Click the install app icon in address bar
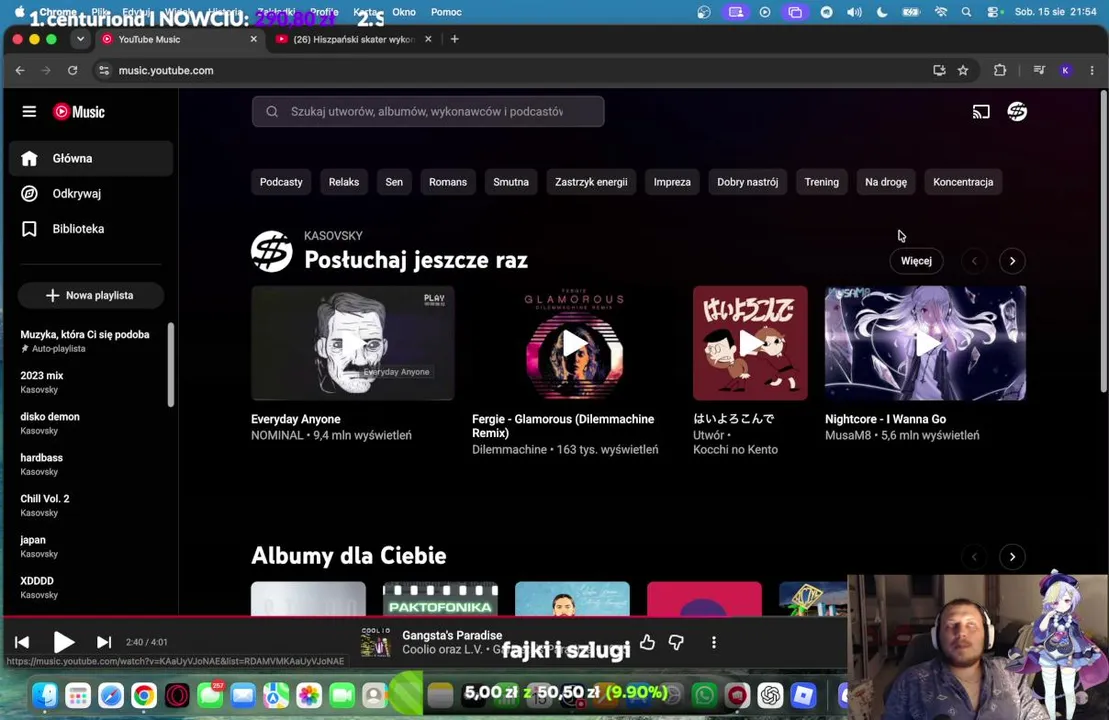The width and height of the screenshot is (1109, 720). [939, 70]
